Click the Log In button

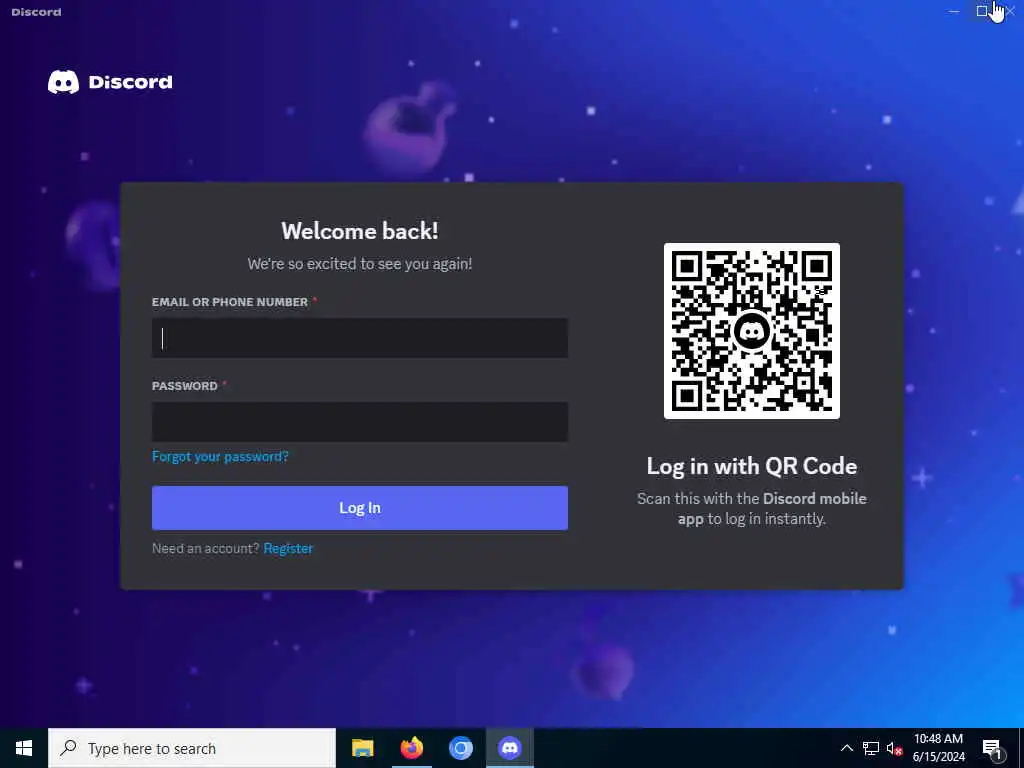point(360,508)
